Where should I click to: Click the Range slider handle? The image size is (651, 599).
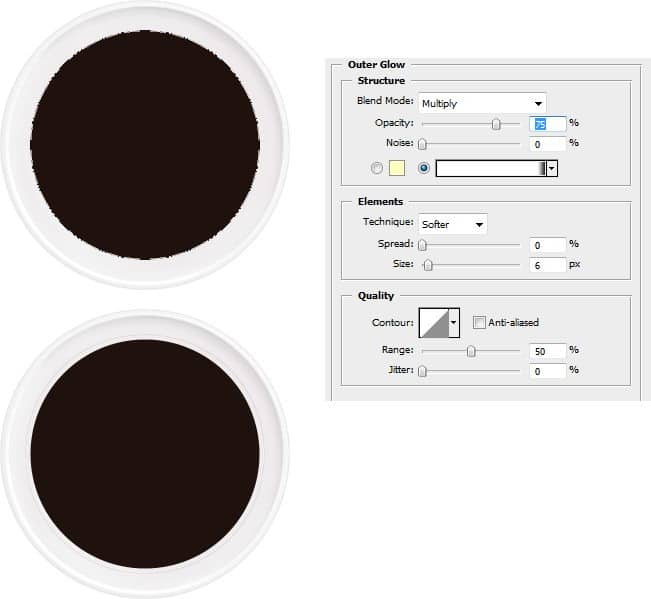coord(471,351)
